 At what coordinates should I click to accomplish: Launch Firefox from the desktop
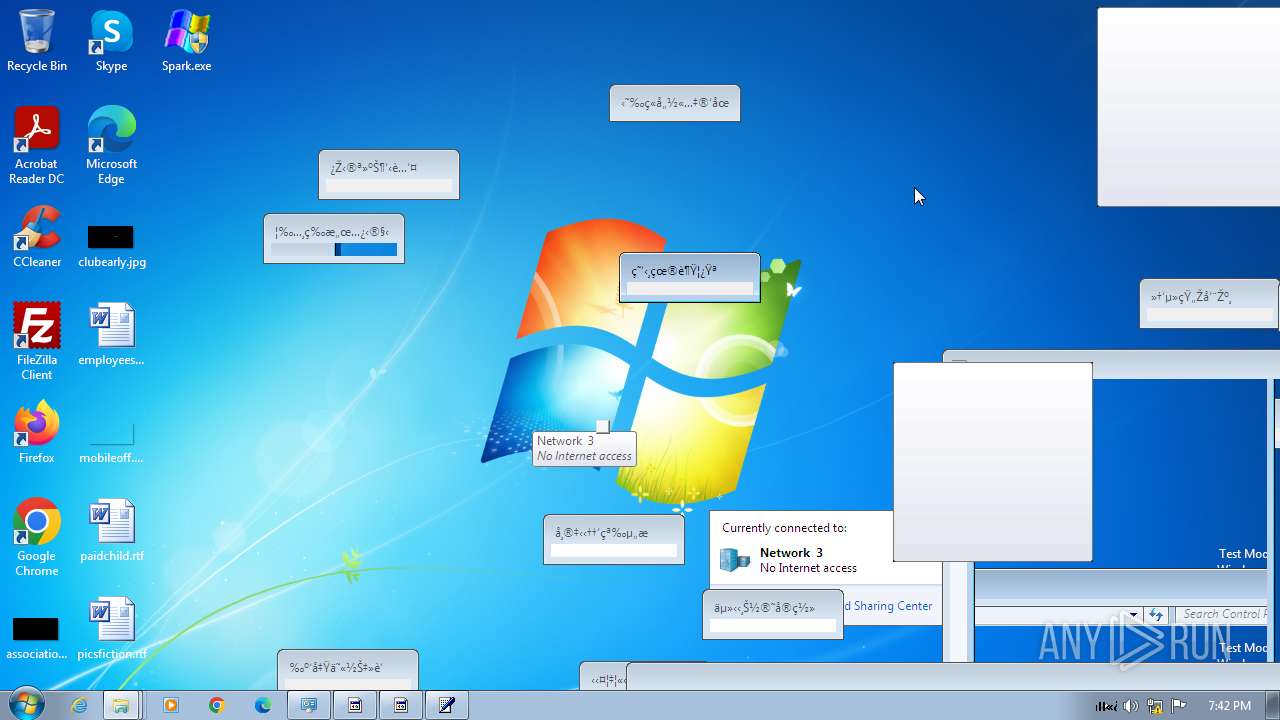(37, 433)
